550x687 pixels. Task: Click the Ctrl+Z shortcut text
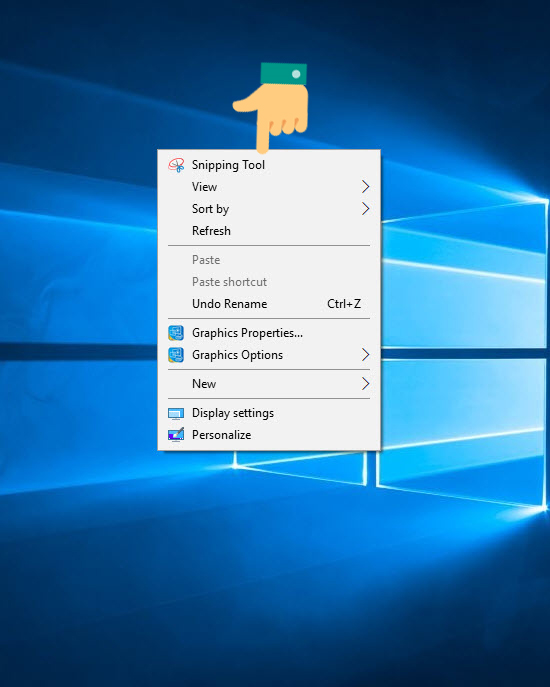tap(344, 304)
